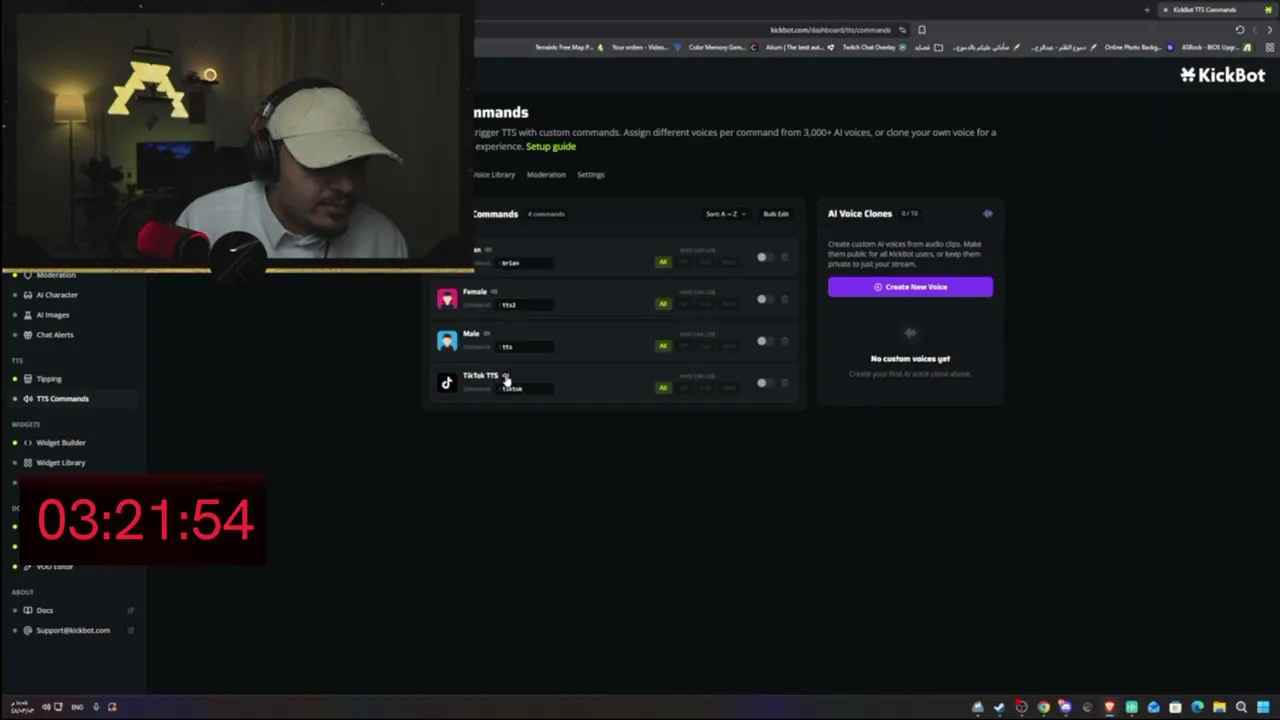Edit the tiktok command input field
This screenshot has width=1280, height=720.
click(524, 389)
